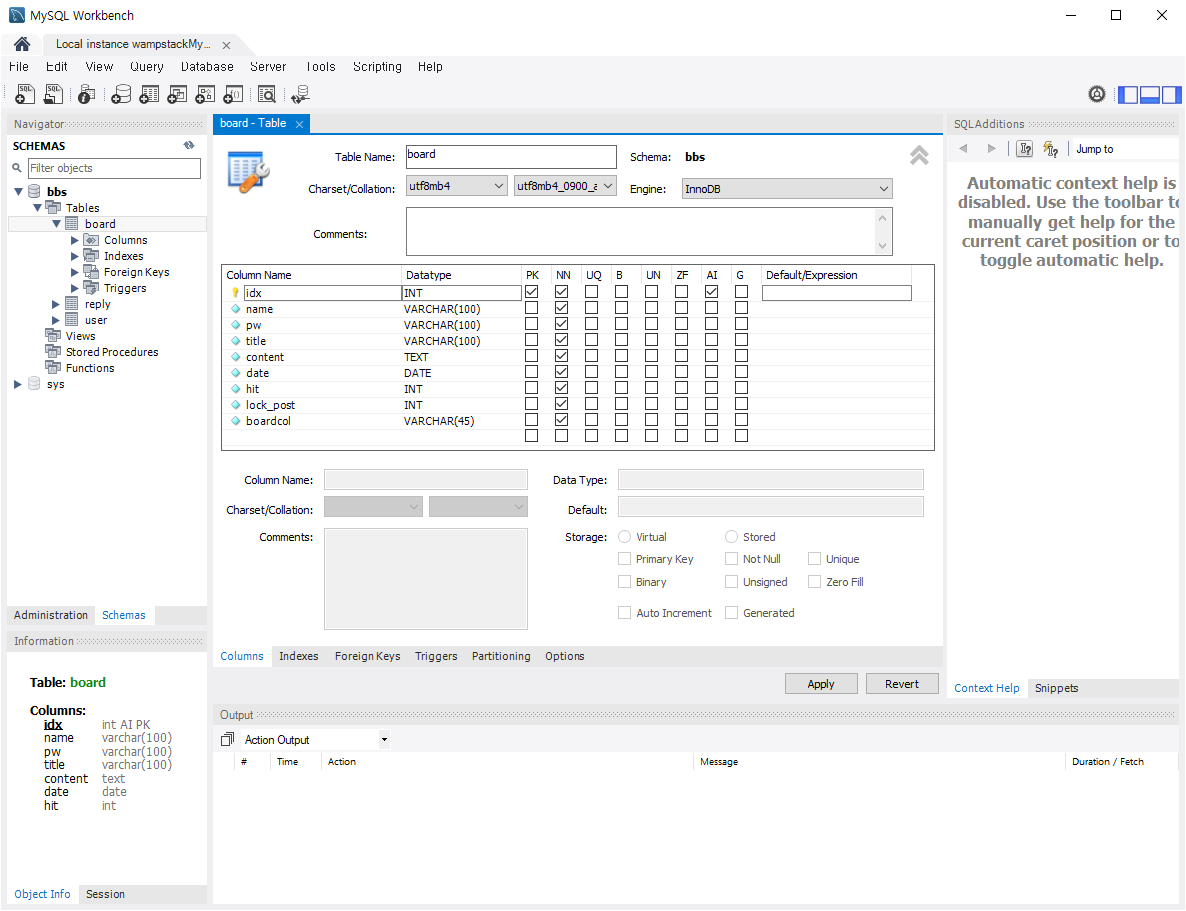Collapse the bbs schema tree node
The width and height of the screenshot is (1186, 911).
coord(18,191)
